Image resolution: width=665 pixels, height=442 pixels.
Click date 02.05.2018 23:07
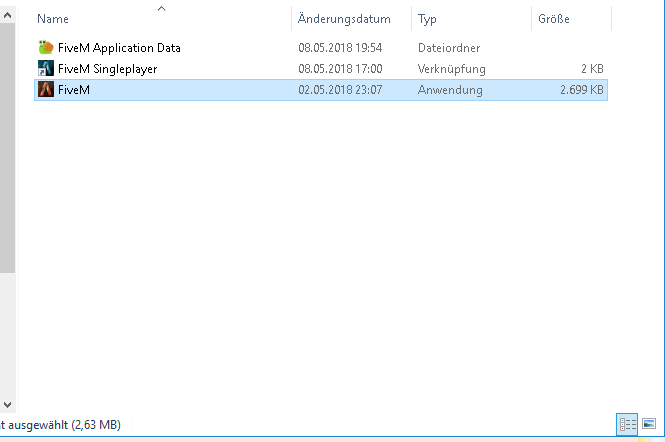click(340, 90)
